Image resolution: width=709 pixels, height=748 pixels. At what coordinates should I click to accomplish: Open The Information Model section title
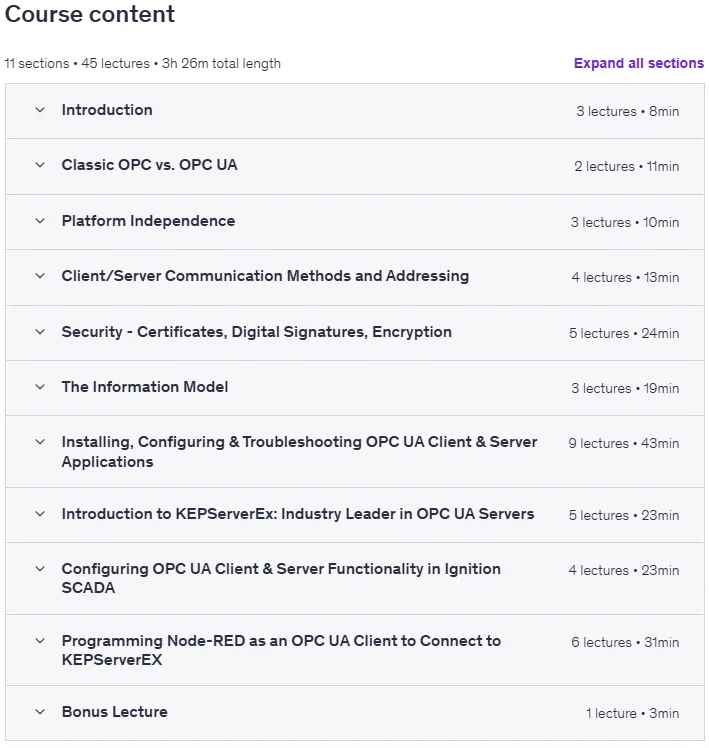tap(145, 387)
